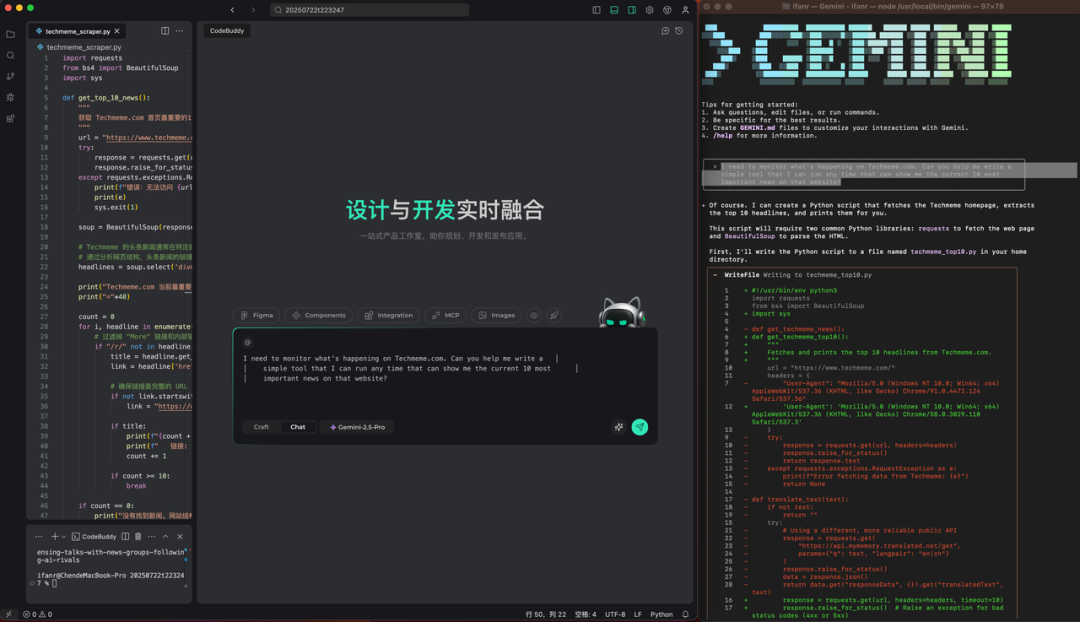Click the Images chip
Image resolution: width=1080 pixels, height=622 pixels.
point(497,315)
